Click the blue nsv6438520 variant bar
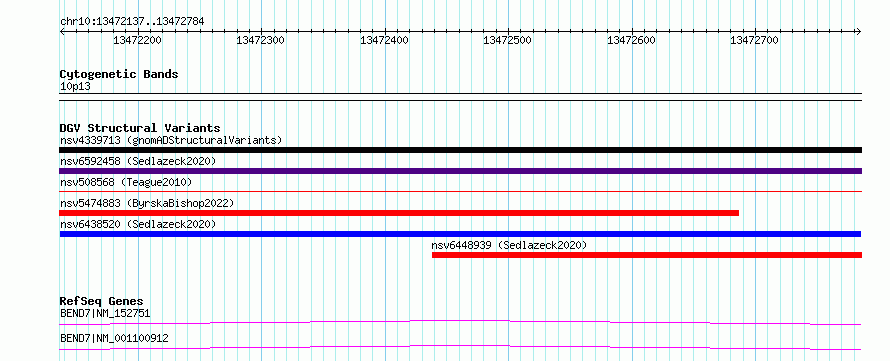 (x=460, y=234)
